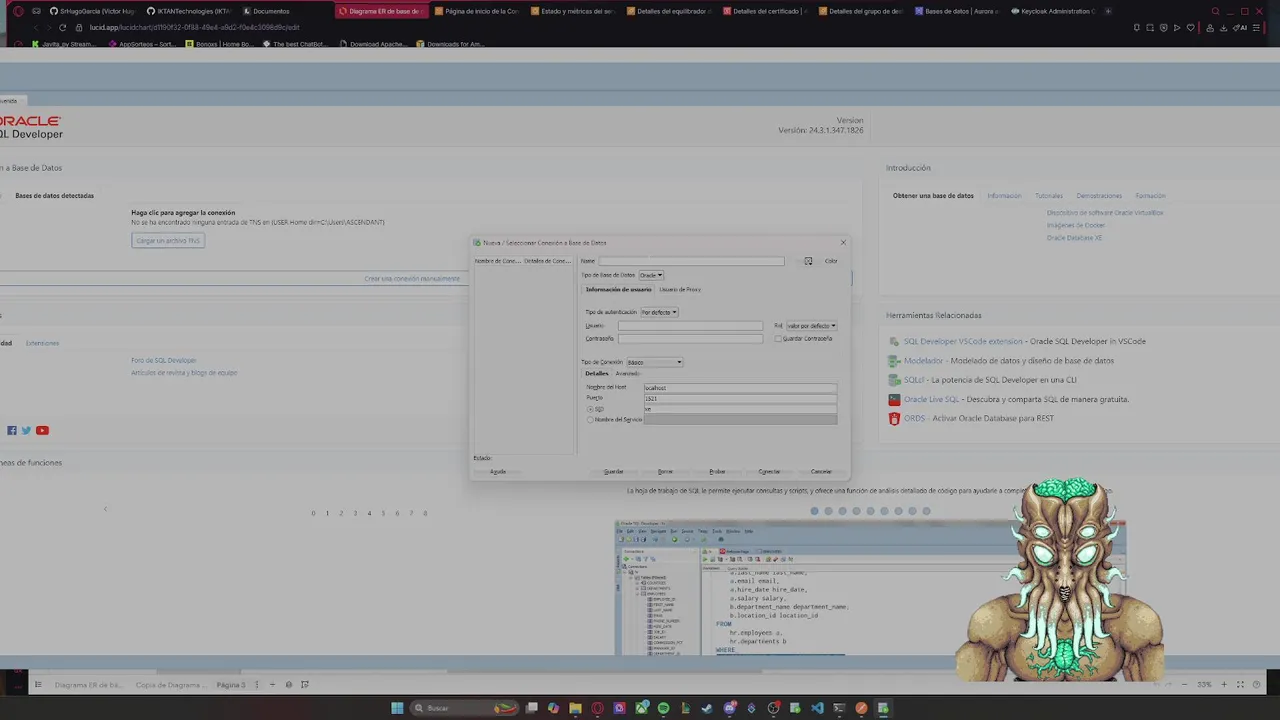Image resolution: width=1280 pixels, height=720 pixels.
Task: Click the Puerto field showing 1521
Action: coord(740,398)
